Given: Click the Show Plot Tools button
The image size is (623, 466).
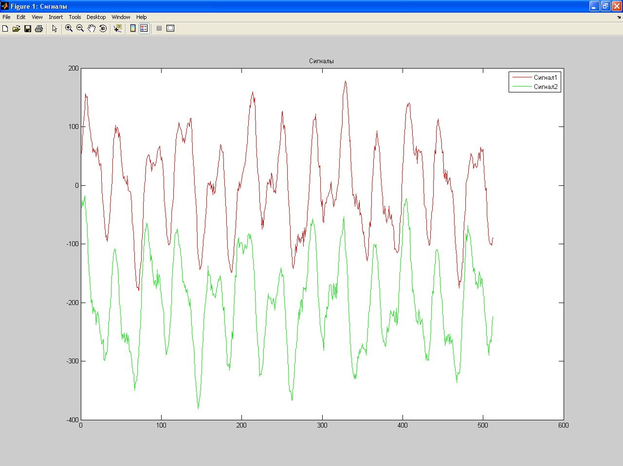Looking at the screenshot, I should pos(170,29).
